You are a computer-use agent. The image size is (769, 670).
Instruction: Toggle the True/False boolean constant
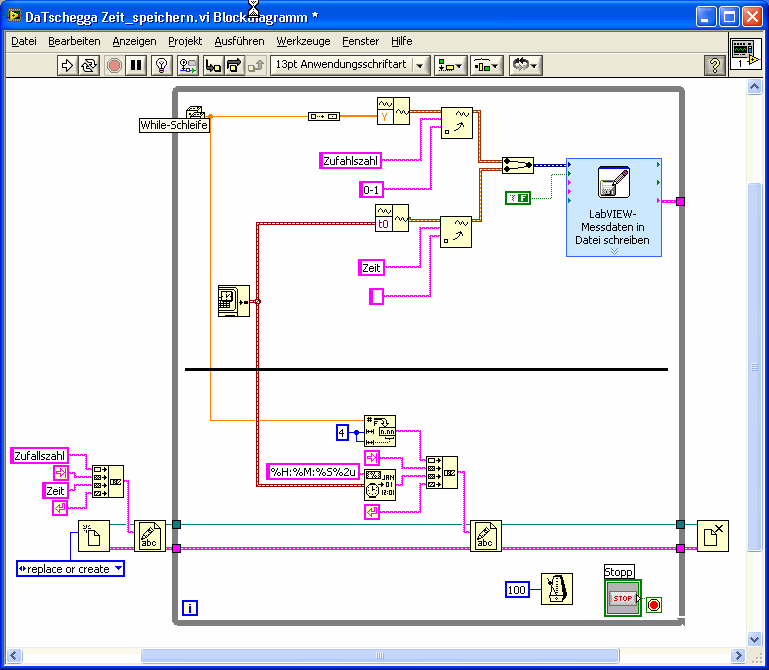(518, 198)
